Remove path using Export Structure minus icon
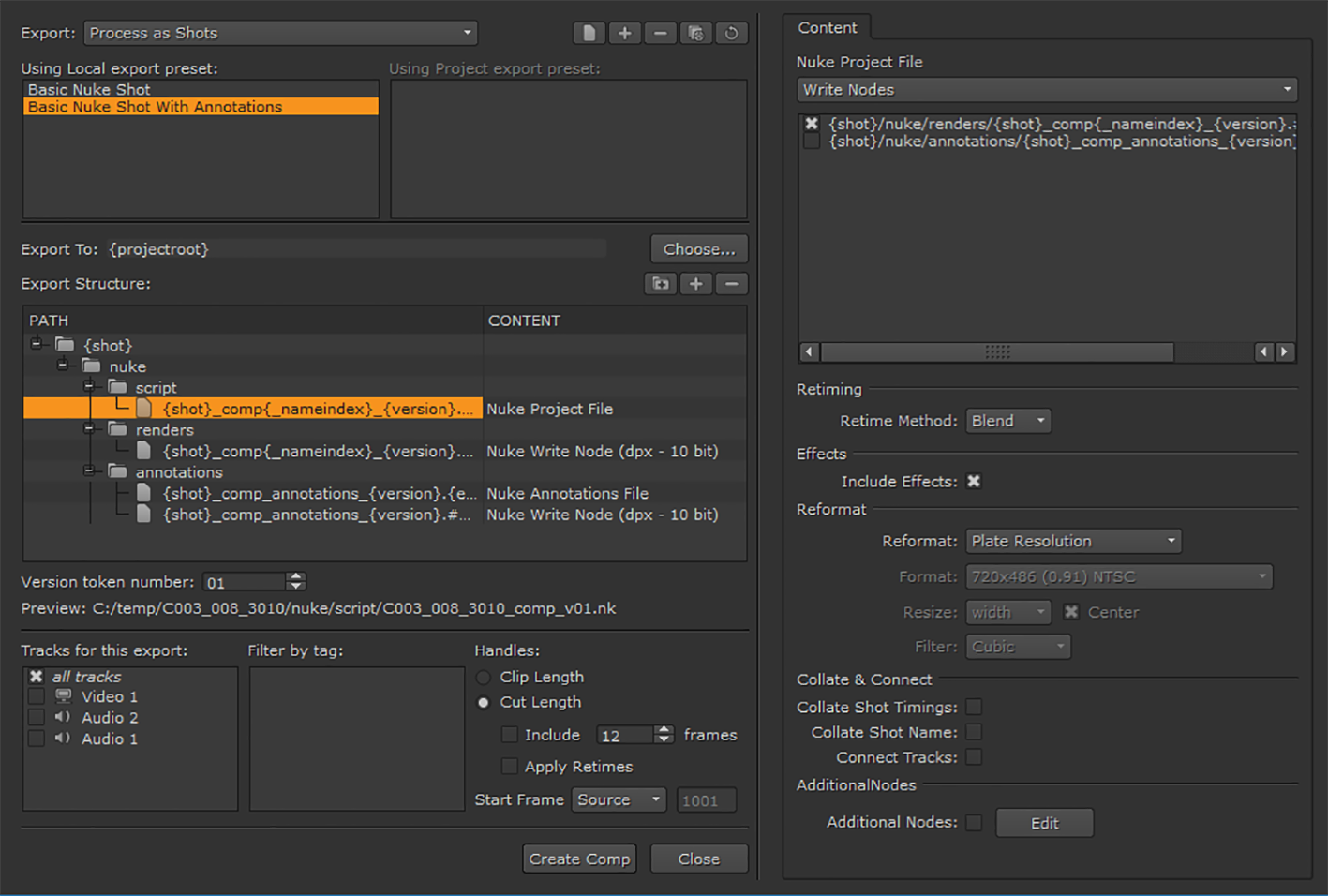 pos(731,284)
